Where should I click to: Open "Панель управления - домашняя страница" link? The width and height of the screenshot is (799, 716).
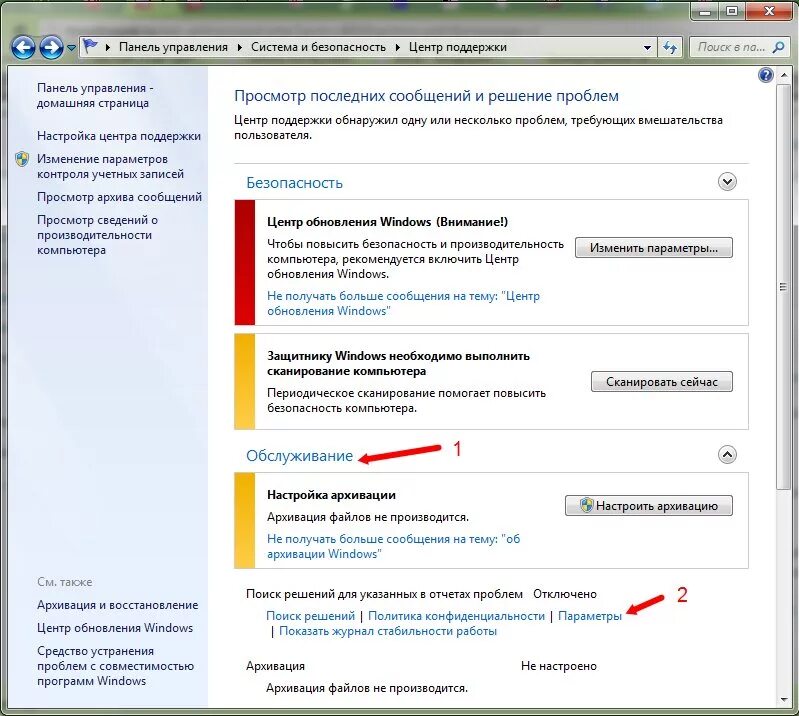[x=95, y=95]
